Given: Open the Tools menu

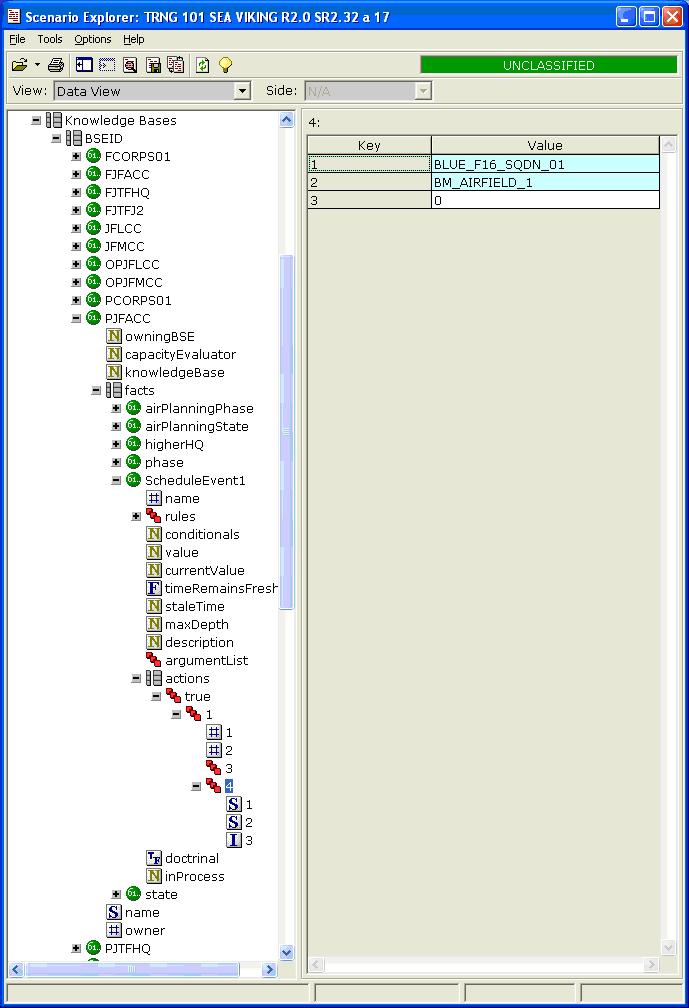Looking at the screenshot, I should [x=50, y=39].
